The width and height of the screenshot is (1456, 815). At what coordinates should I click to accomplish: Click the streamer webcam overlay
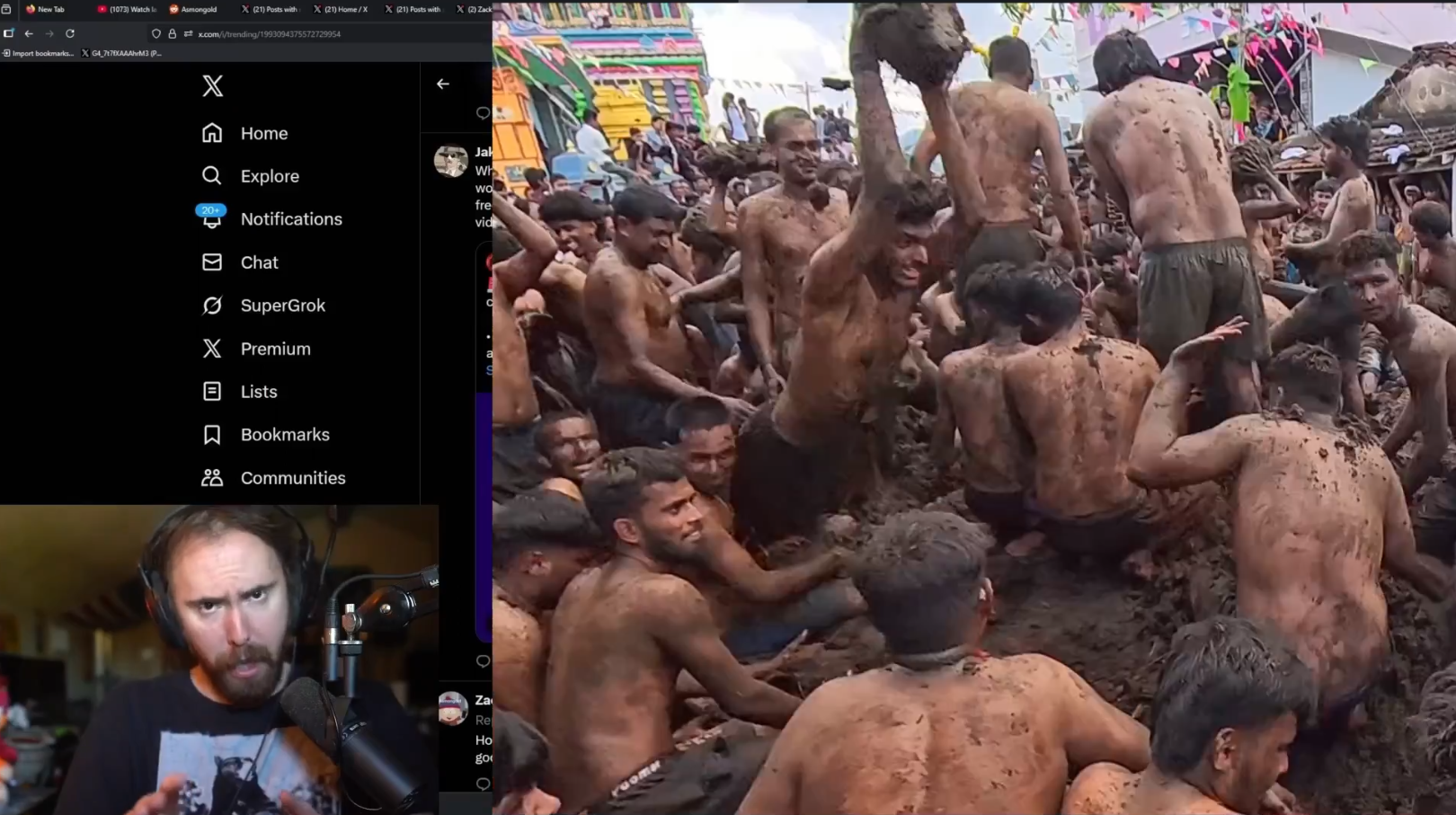[219, 660]
